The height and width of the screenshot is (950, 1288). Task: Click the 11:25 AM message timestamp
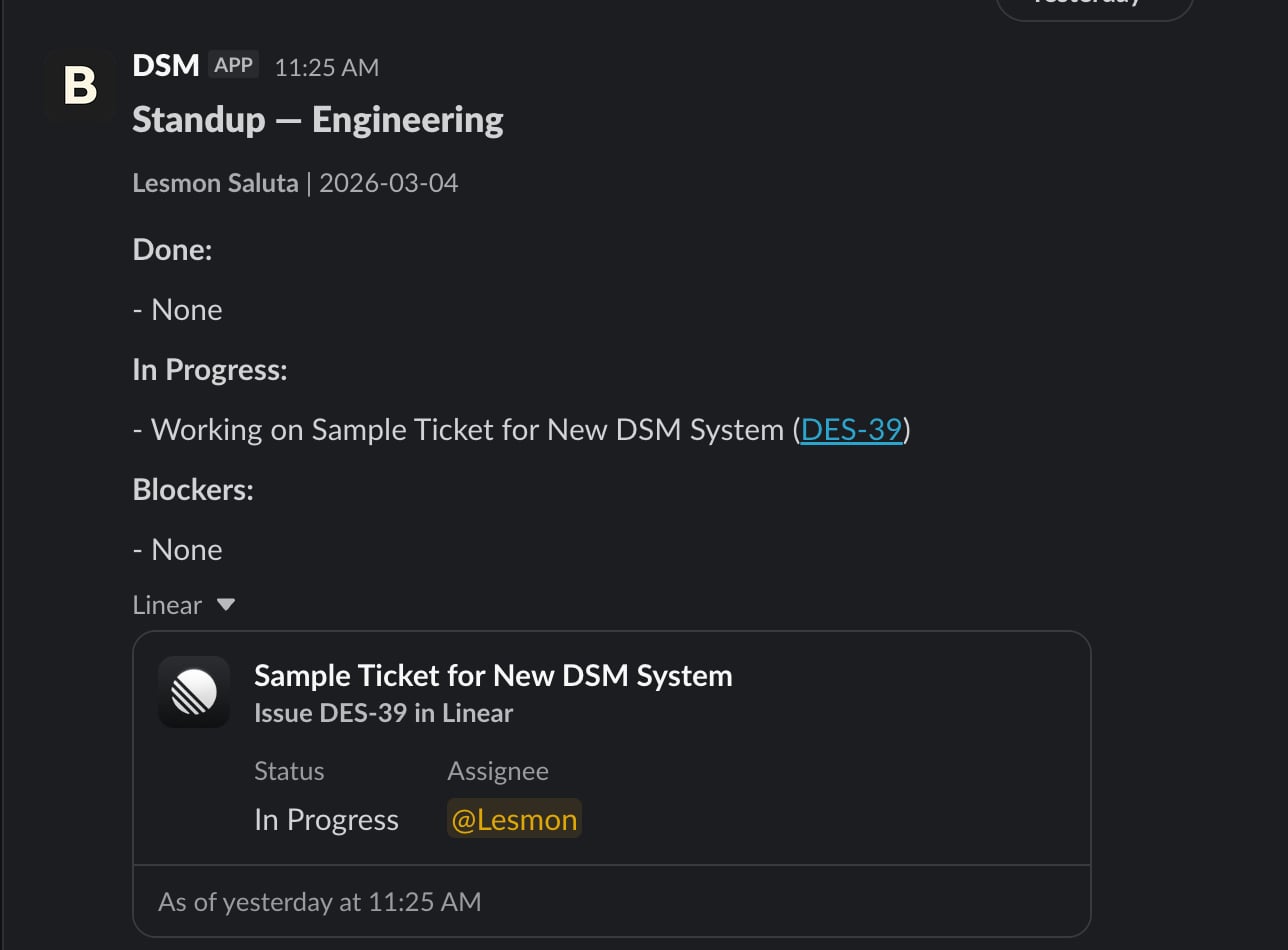(x=327, y=67)
